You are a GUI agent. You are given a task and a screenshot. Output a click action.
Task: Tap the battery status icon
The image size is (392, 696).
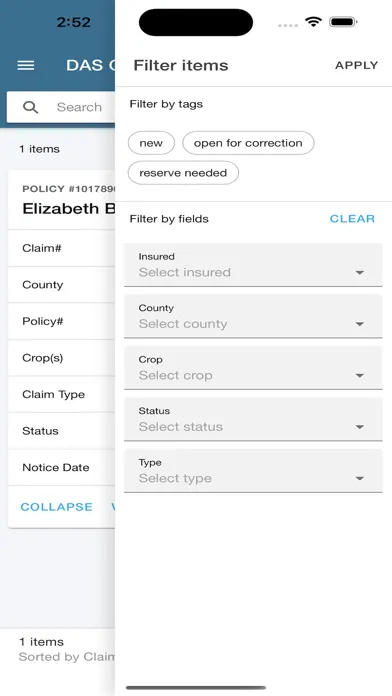pos(344,22)
